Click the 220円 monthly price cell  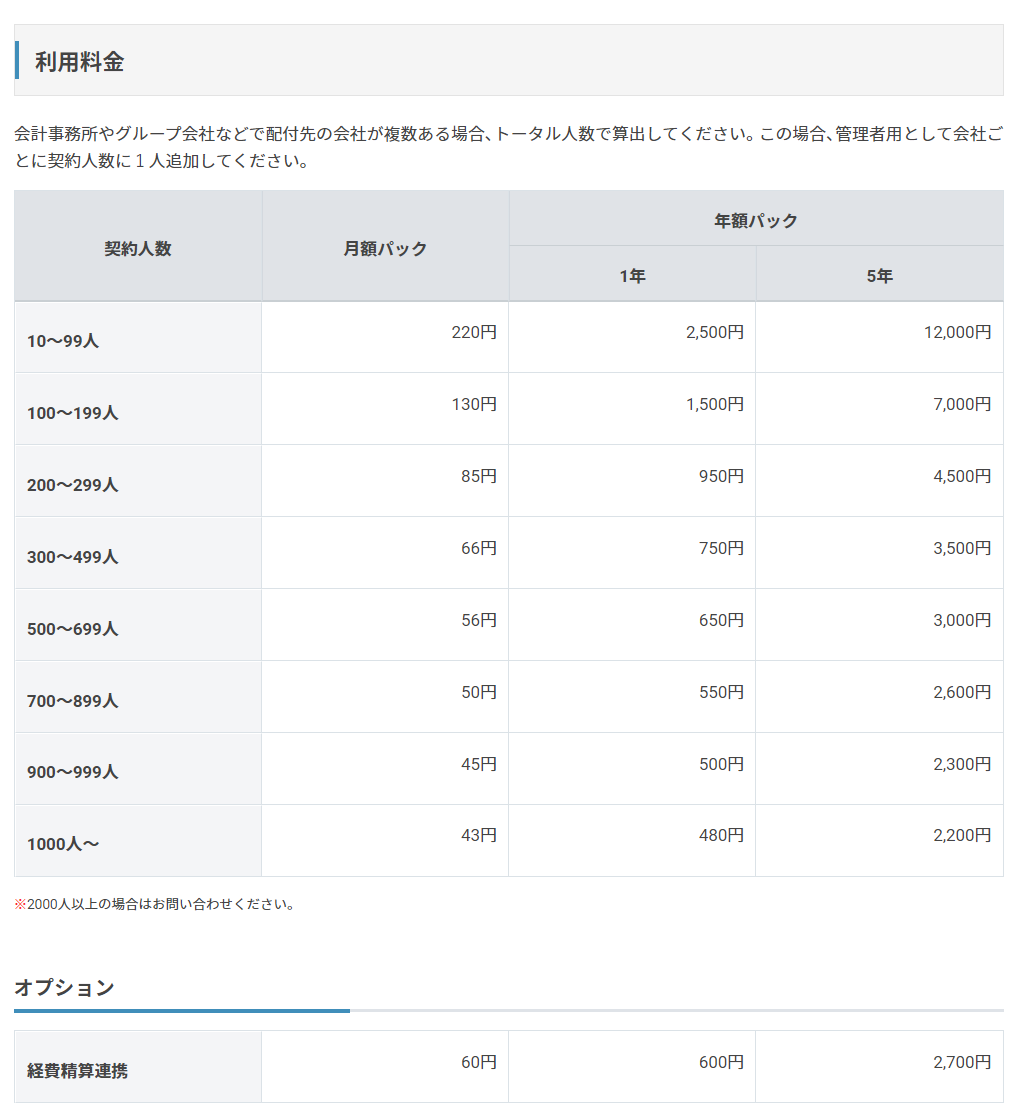(x=474, y=333)
